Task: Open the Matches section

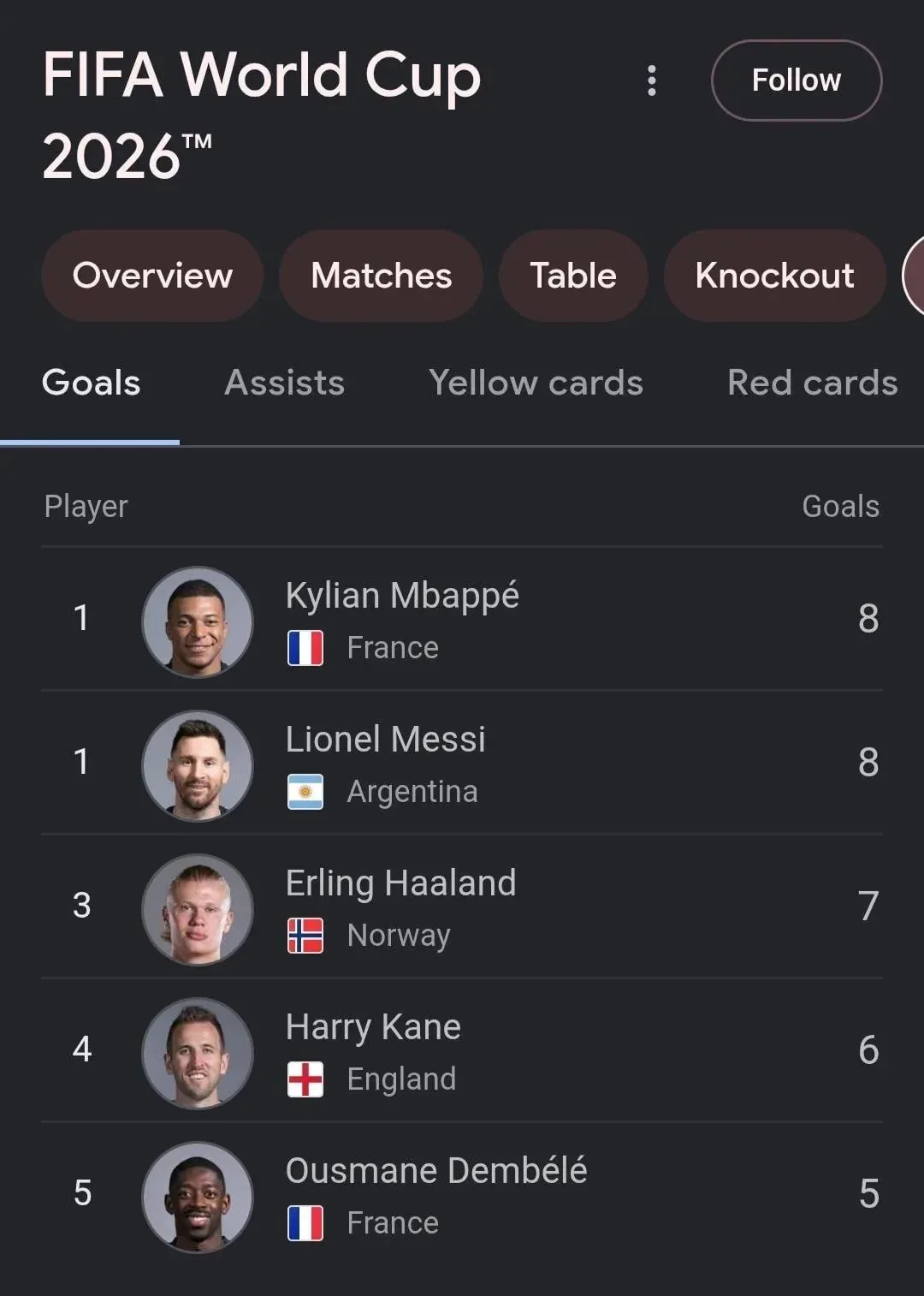Action: [x=382, y=276]
